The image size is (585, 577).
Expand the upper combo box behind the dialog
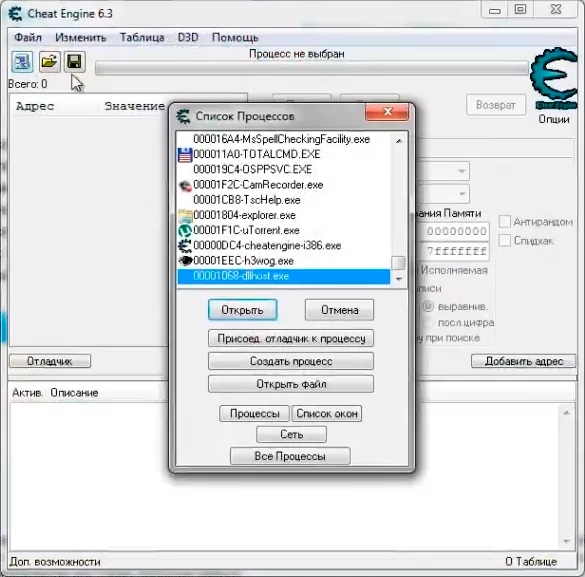(461, 171)
